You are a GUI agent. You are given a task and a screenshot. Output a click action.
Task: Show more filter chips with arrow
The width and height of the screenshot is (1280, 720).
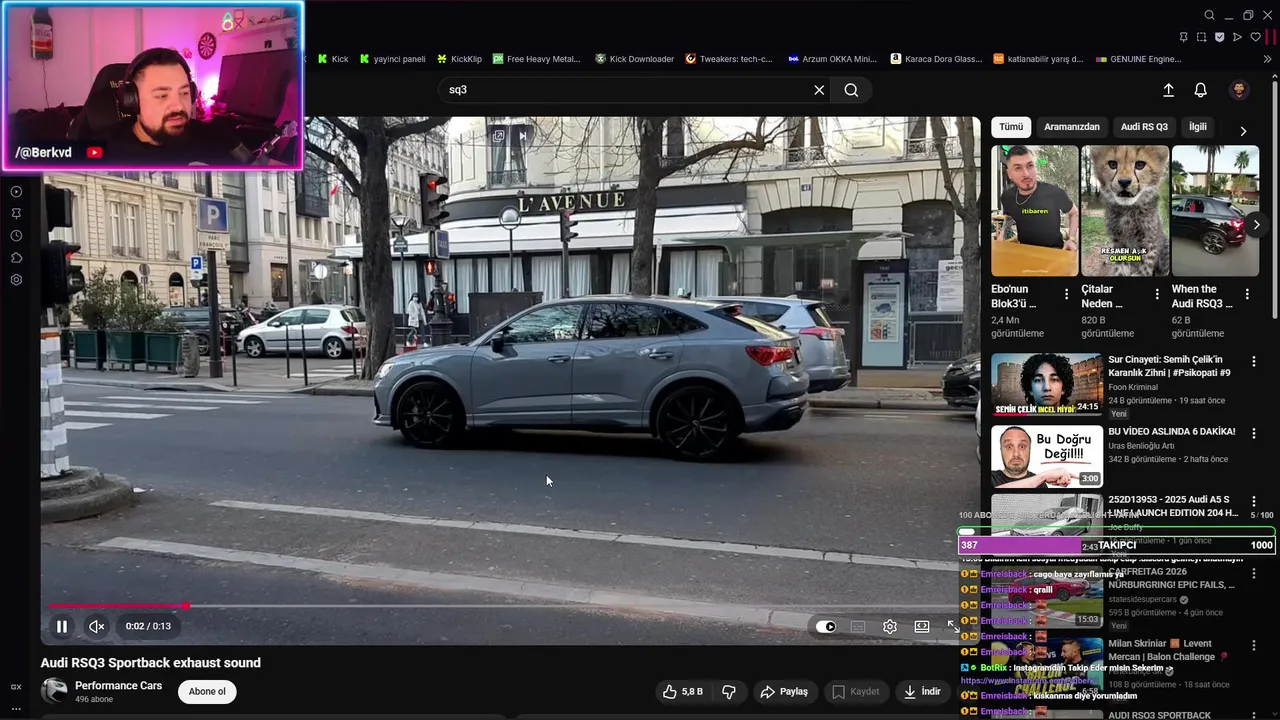(1243, 131)
